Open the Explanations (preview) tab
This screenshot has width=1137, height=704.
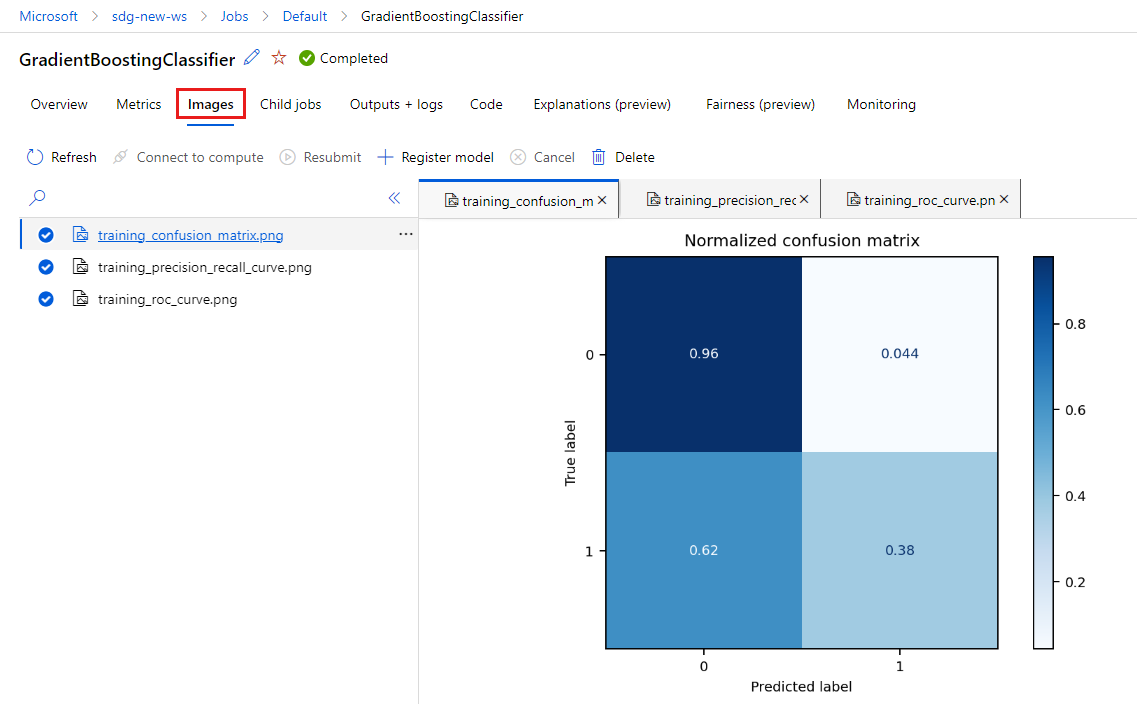[602, 104]
